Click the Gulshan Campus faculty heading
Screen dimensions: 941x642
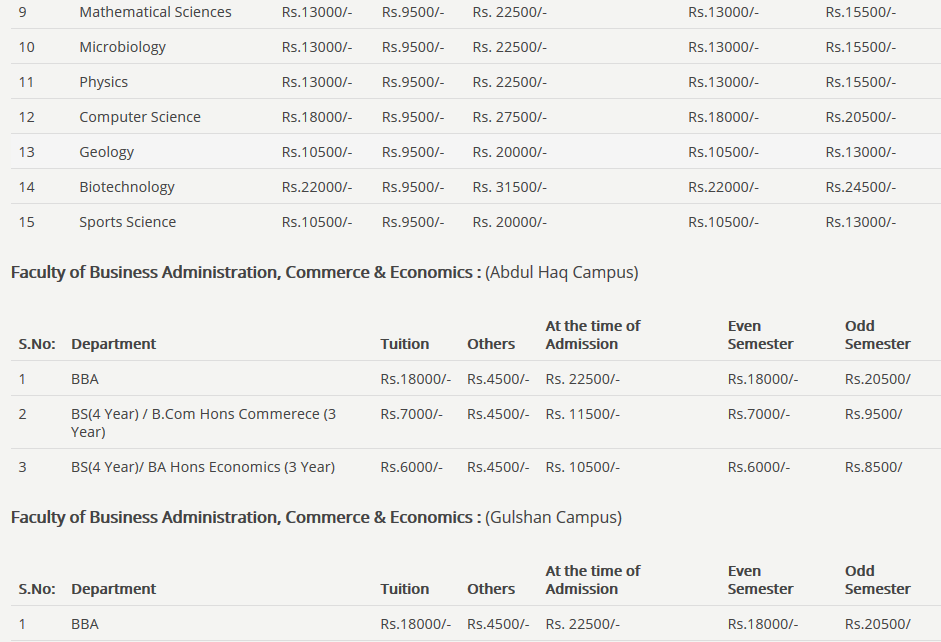[316, 517]
